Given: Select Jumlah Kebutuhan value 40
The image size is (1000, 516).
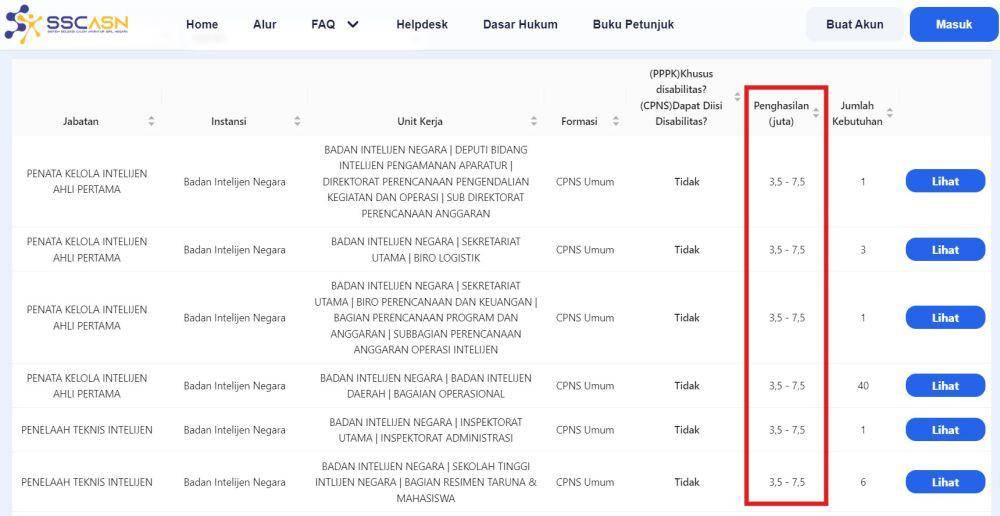Looking at the screenshot, I should point(863,386).
